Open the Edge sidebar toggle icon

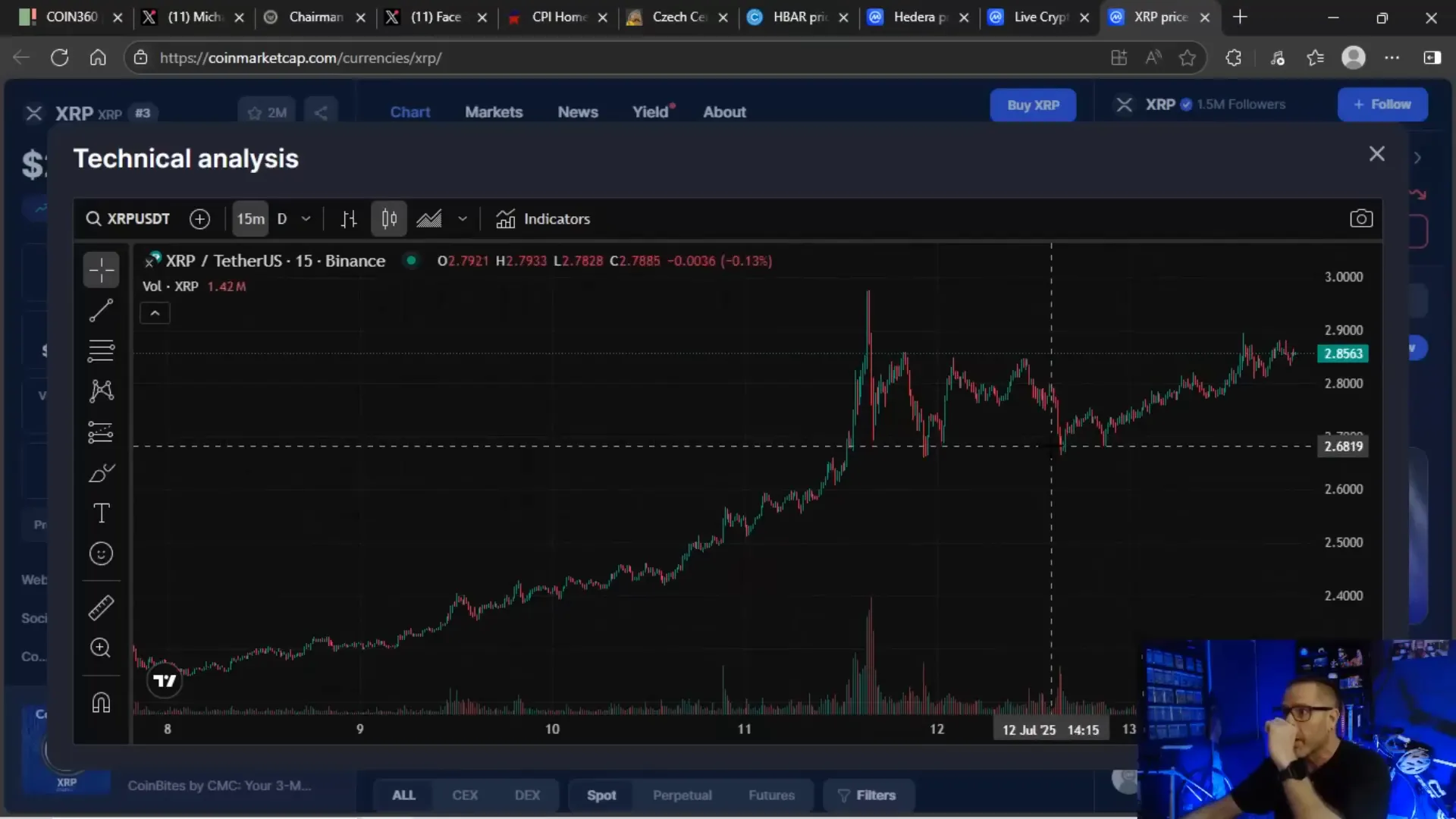coord(1432,58)
